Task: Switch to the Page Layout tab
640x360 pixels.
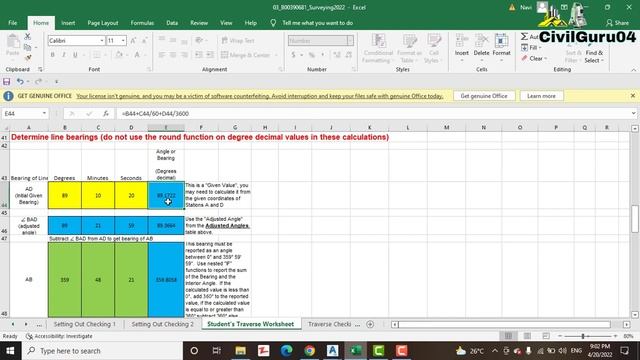Action: [102, 23]
